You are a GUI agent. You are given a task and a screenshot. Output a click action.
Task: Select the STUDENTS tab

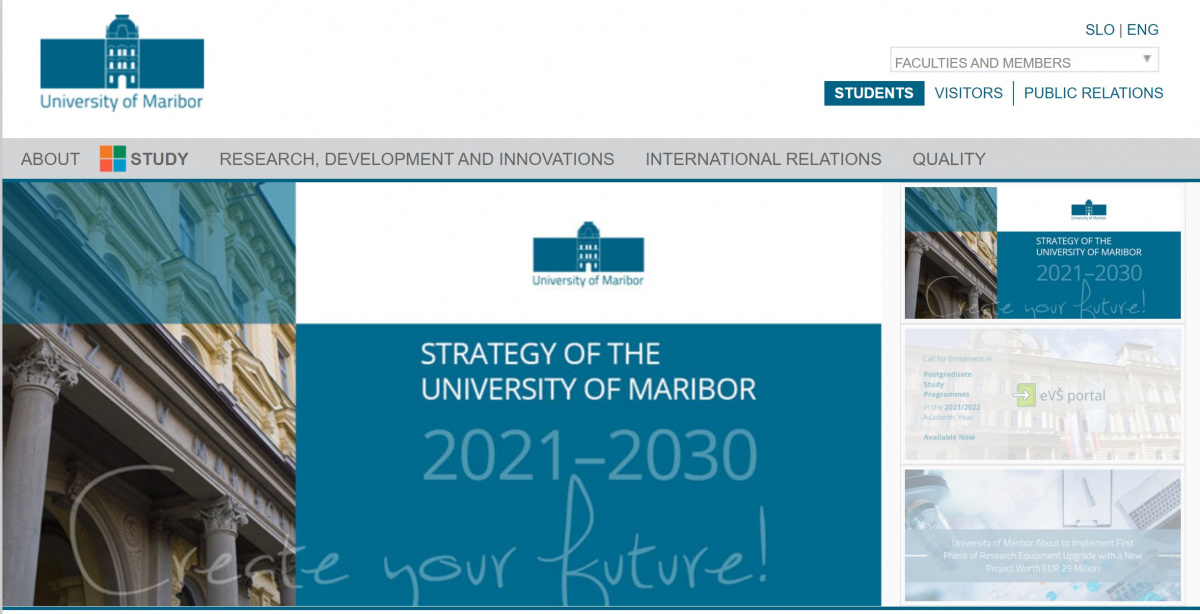click(874, 93)
